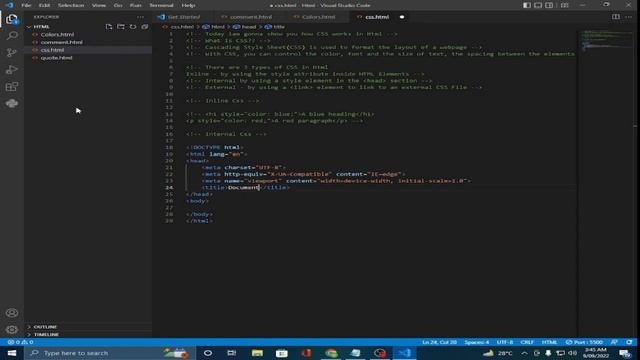
Task: Open Explorer panel more actions menu
Action: click(140, 17)
